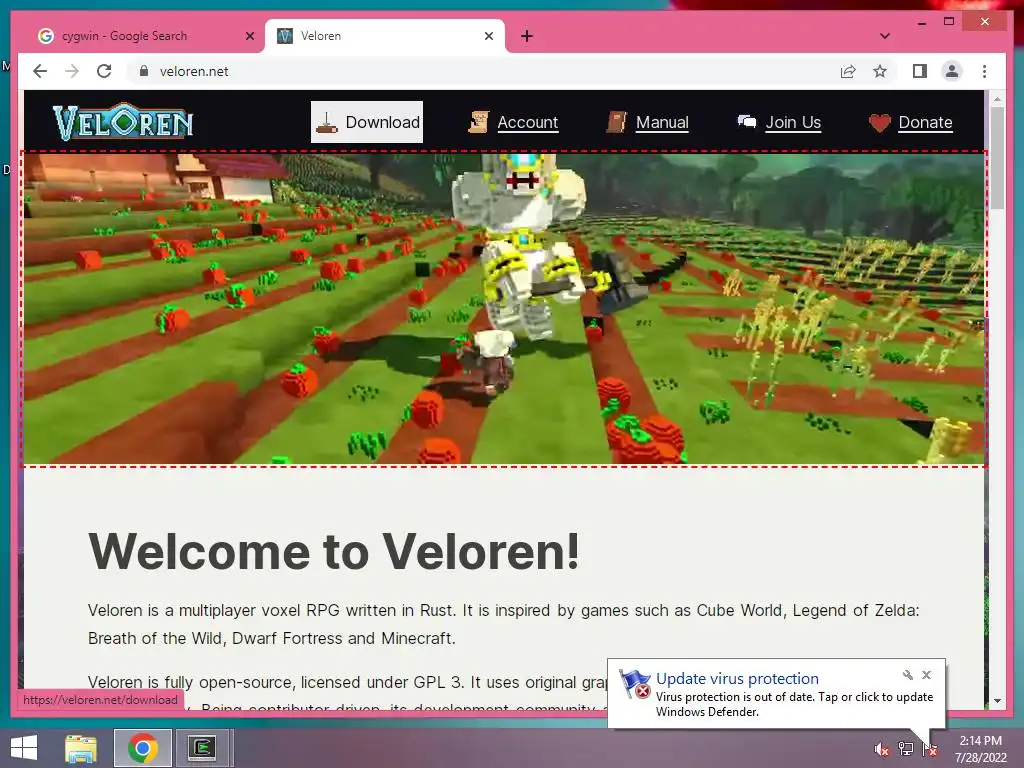Click the scrollbar up arrow
The width and height of the screenshot is (1024, 768).
tap(997, 99)
